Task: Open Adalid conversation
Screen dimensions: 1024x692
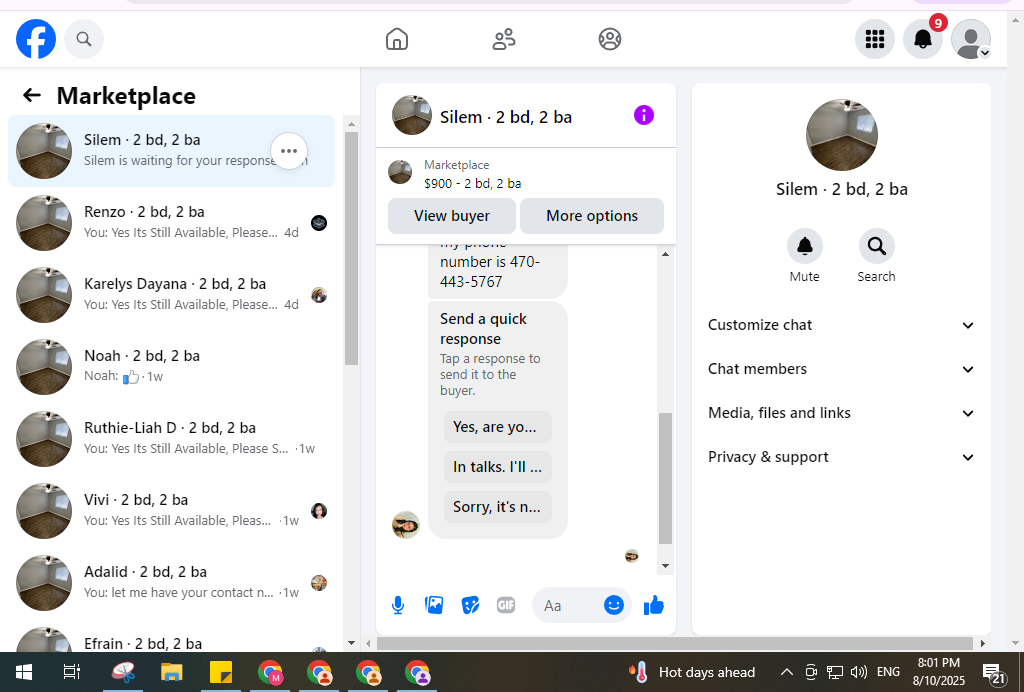Action: click(x=171, y=582)
